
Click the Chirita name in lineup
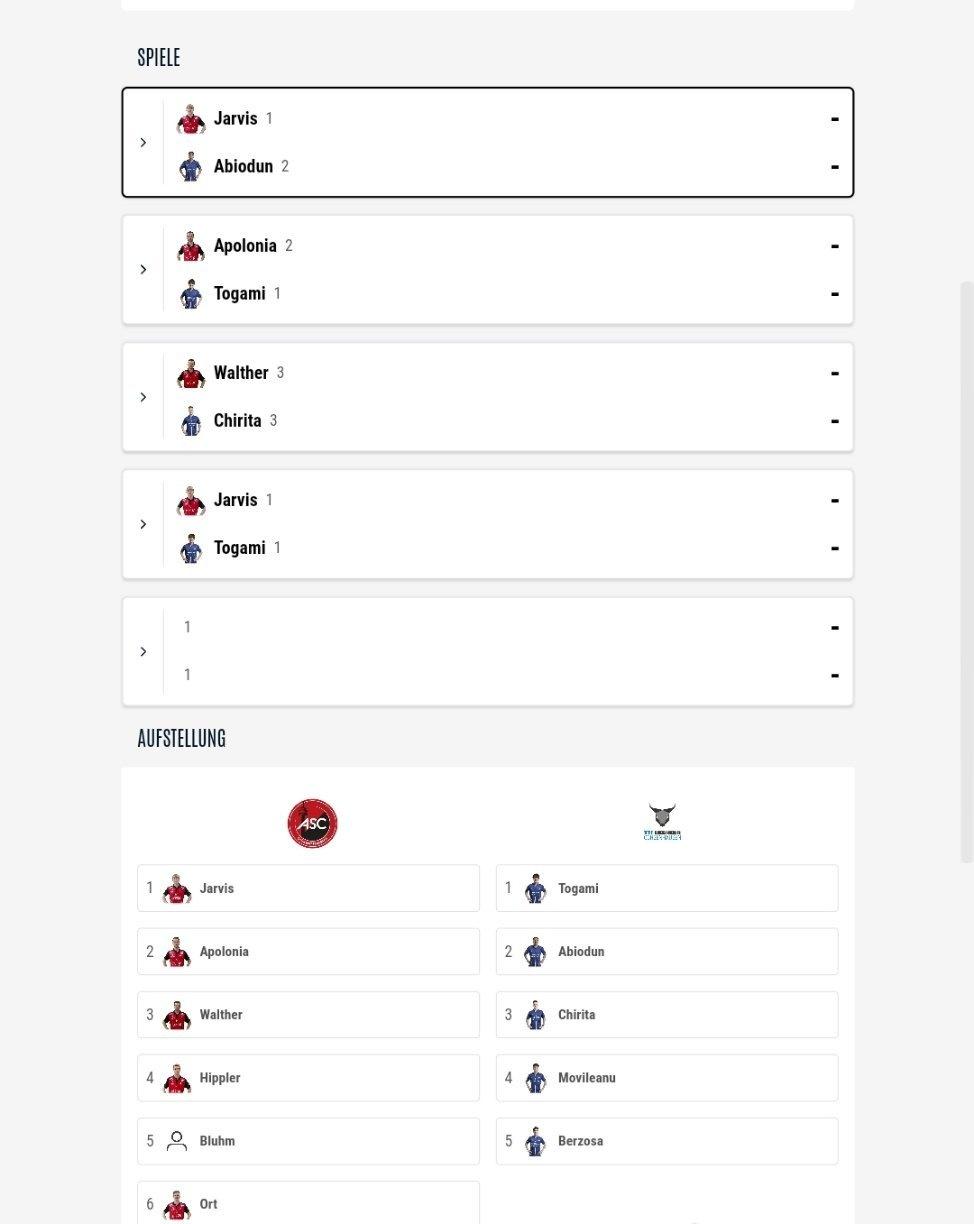click(x=576, y=1015)
